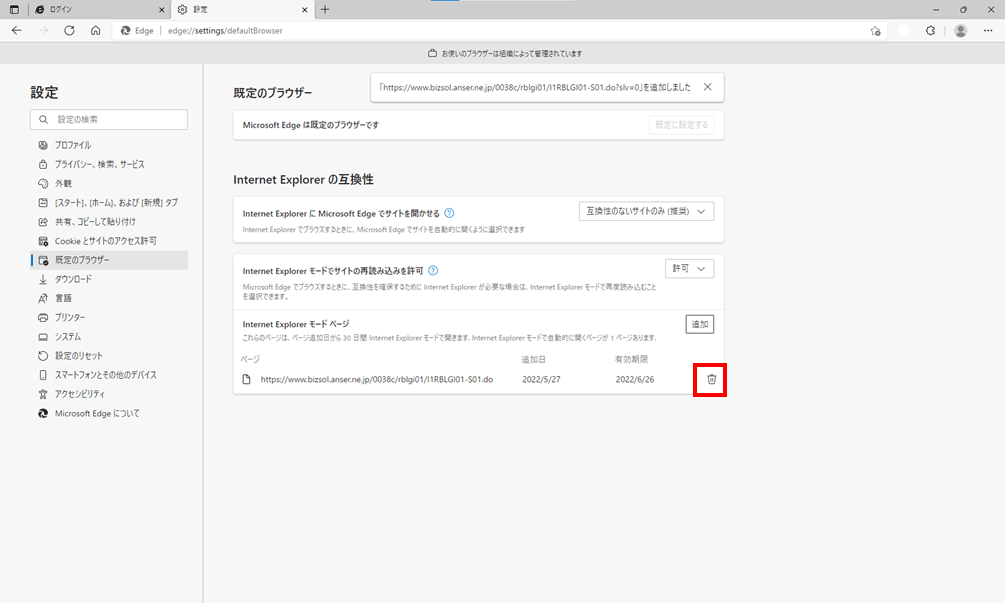Click the Microsoft Edge は既定のブラウザーです text
The width and height of the screenshot is (1005, 603).
310,125
